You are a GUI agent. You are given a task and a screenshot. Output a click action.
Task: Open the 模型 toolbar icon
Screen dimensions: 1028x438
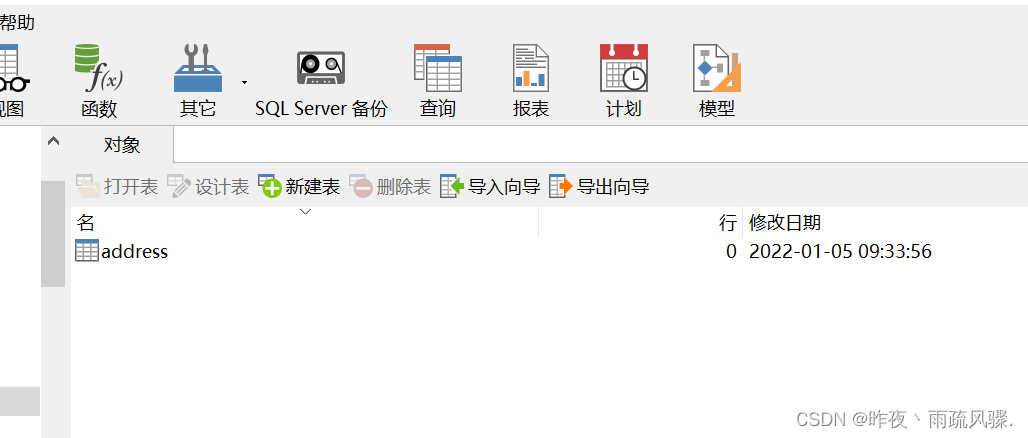point(717,81)
